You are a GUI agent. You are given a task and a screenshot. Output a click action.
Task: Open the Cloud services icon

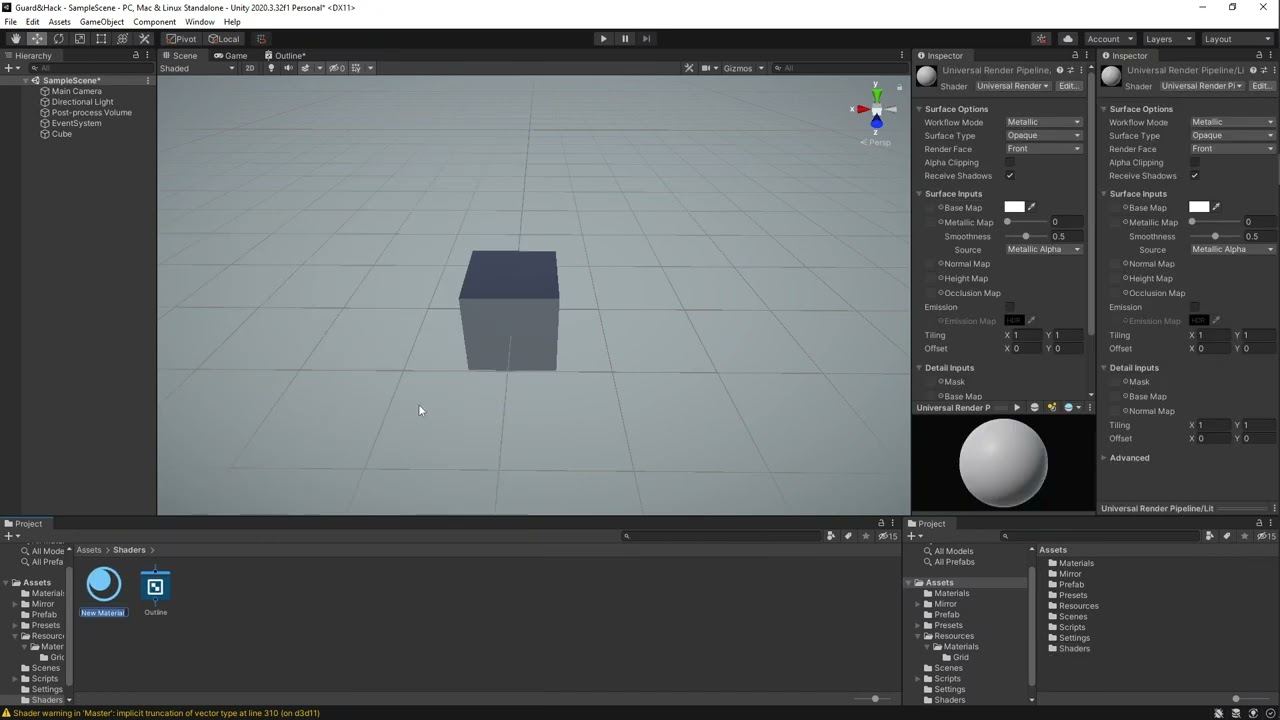[1068, 39]
